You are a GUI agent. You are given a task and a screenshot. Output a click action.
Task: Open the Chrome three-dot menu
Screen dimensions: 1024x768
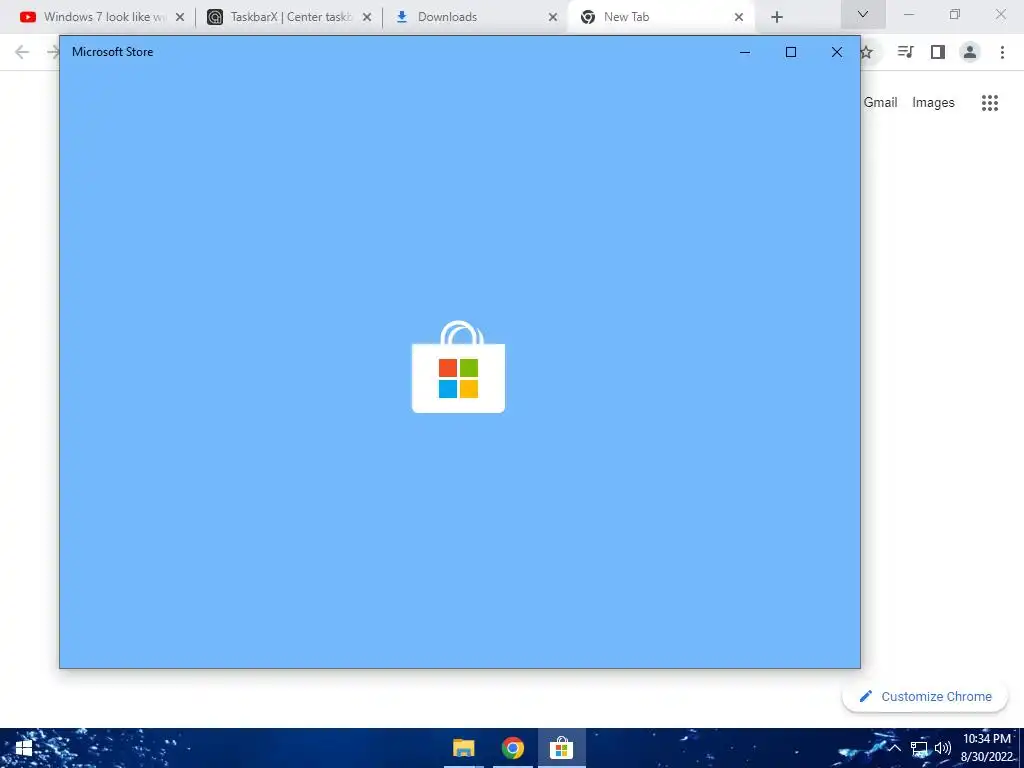(1002, 52)
